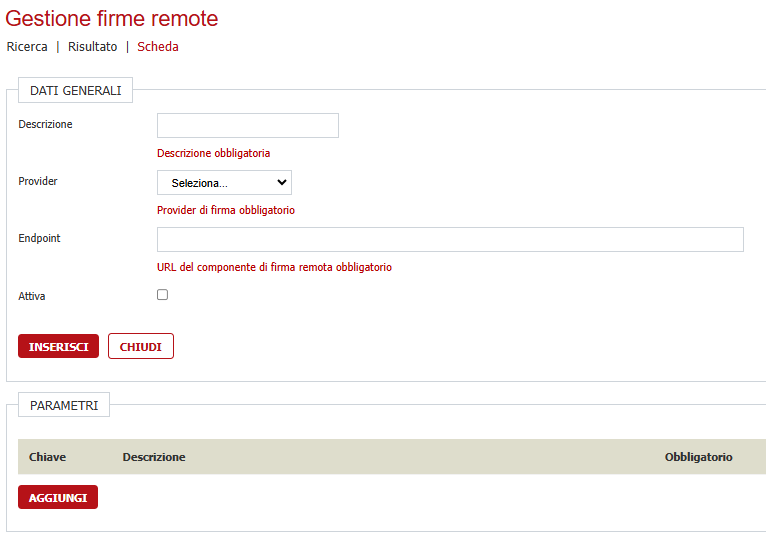This screenshot has width=766, height=540.
Task: Click the Descrizione form label
Action: pos(45,124)
